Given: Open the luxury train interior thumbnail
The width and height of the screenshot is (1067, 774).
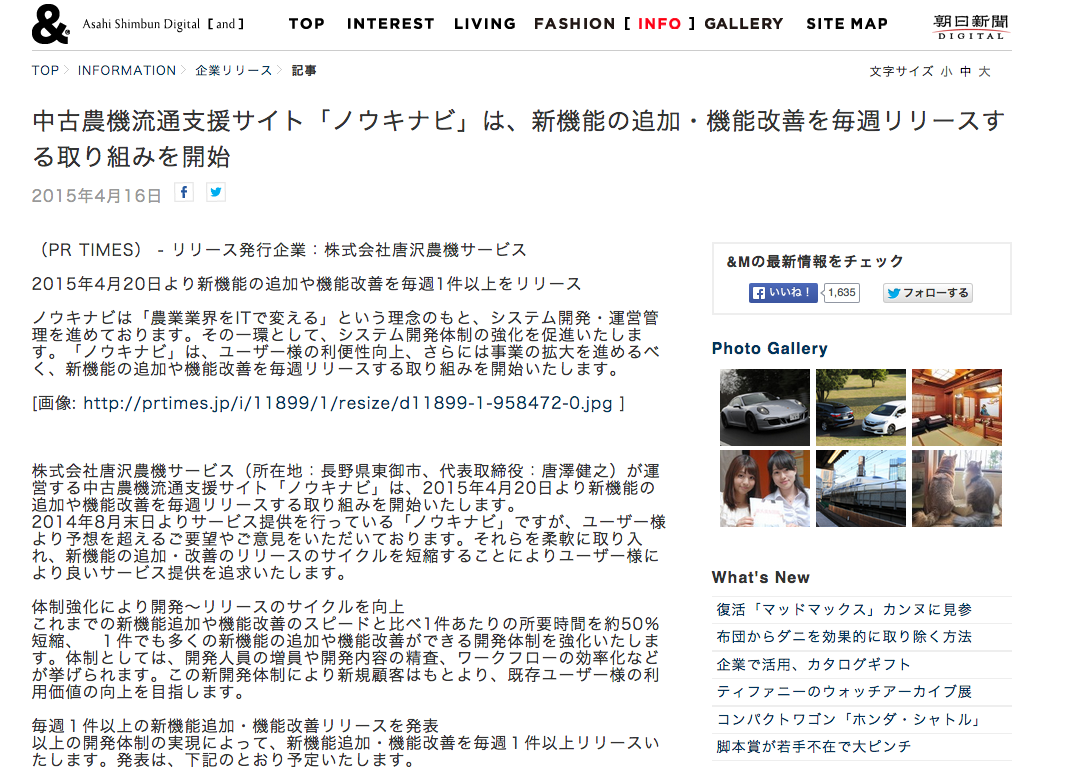Looking at the screenshot, I should (957, 407).
